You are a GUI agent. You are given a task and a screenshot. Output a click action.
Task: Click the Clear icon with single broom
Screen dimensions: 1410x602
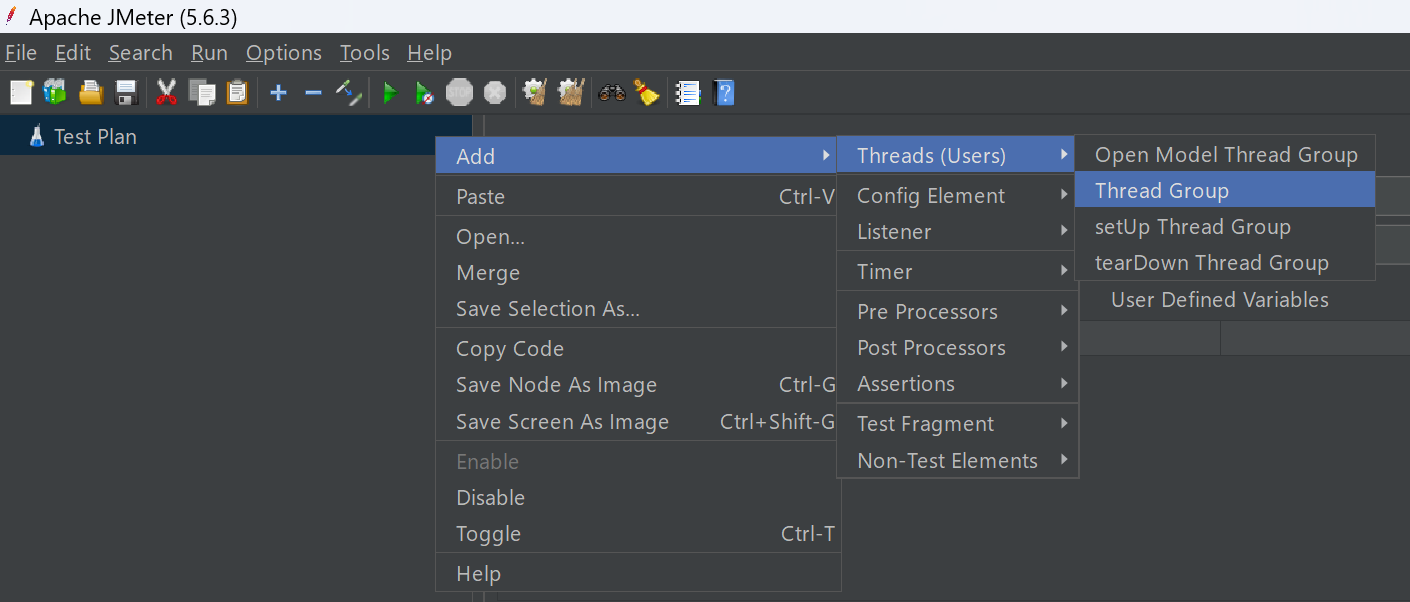click(535, 93)
